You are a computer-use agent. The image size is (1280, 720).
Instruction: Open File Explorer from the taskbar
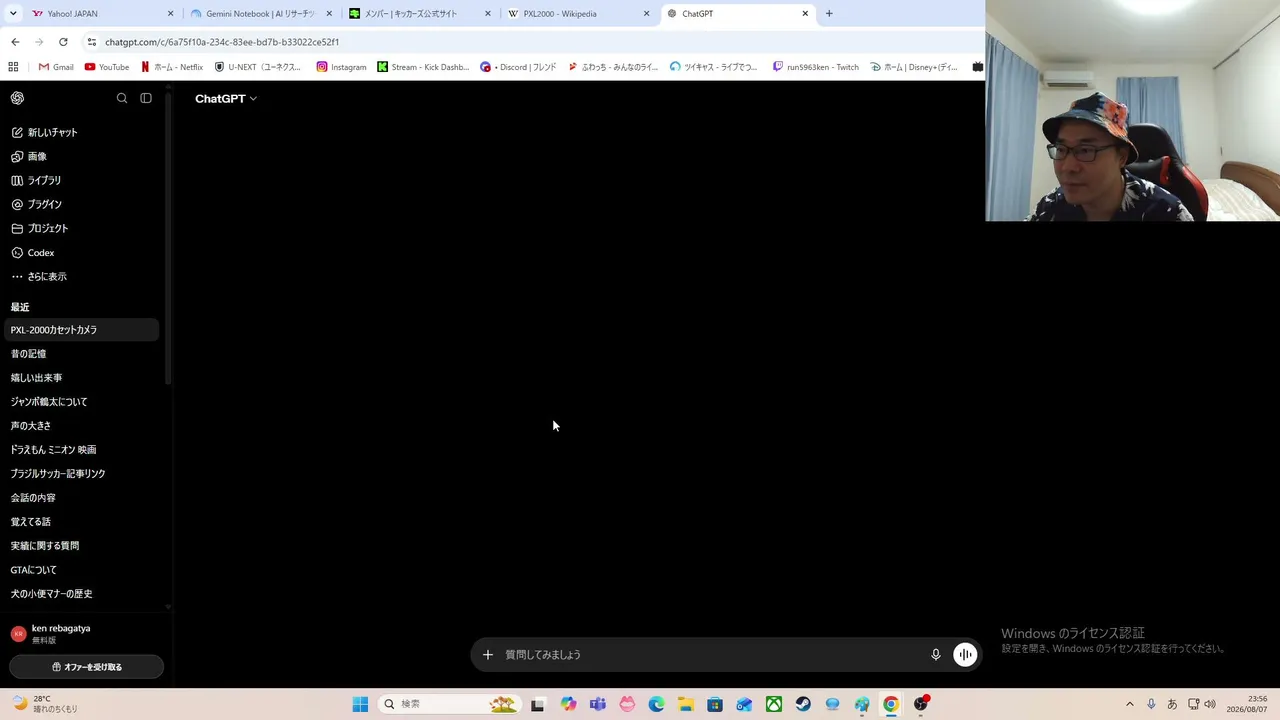tap(685, 704)
